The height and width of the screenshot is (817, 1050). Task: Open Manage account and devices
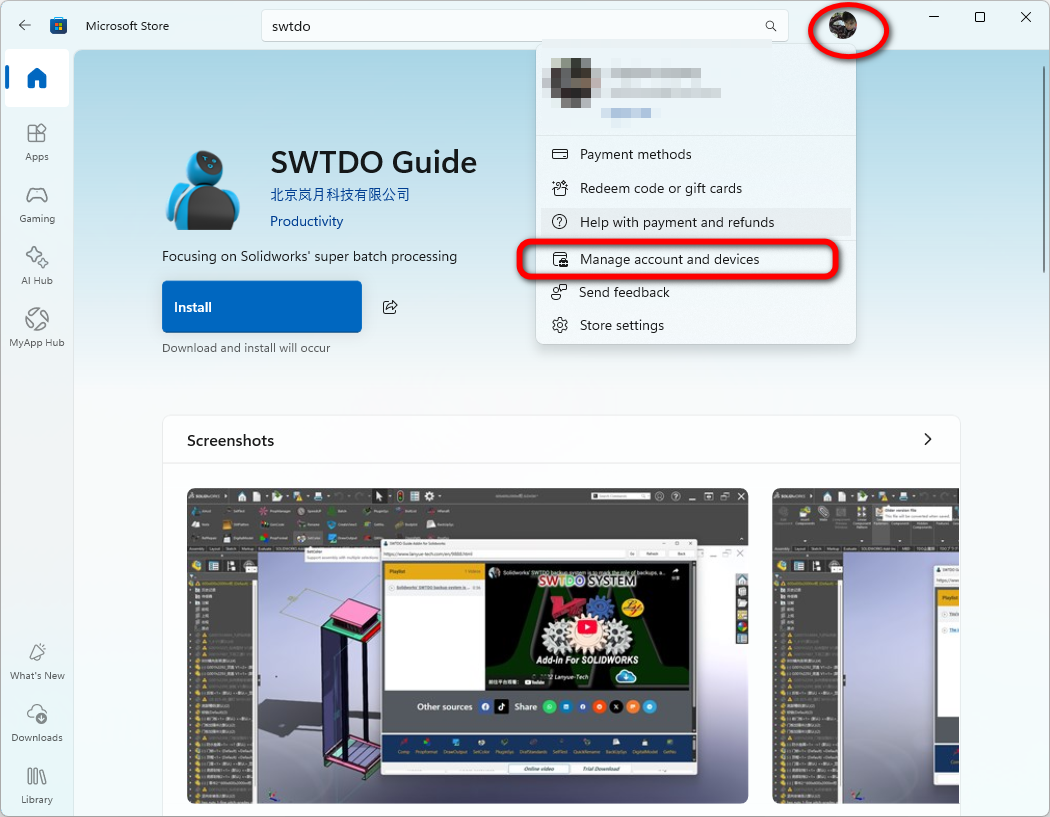[x=669, y=260]
